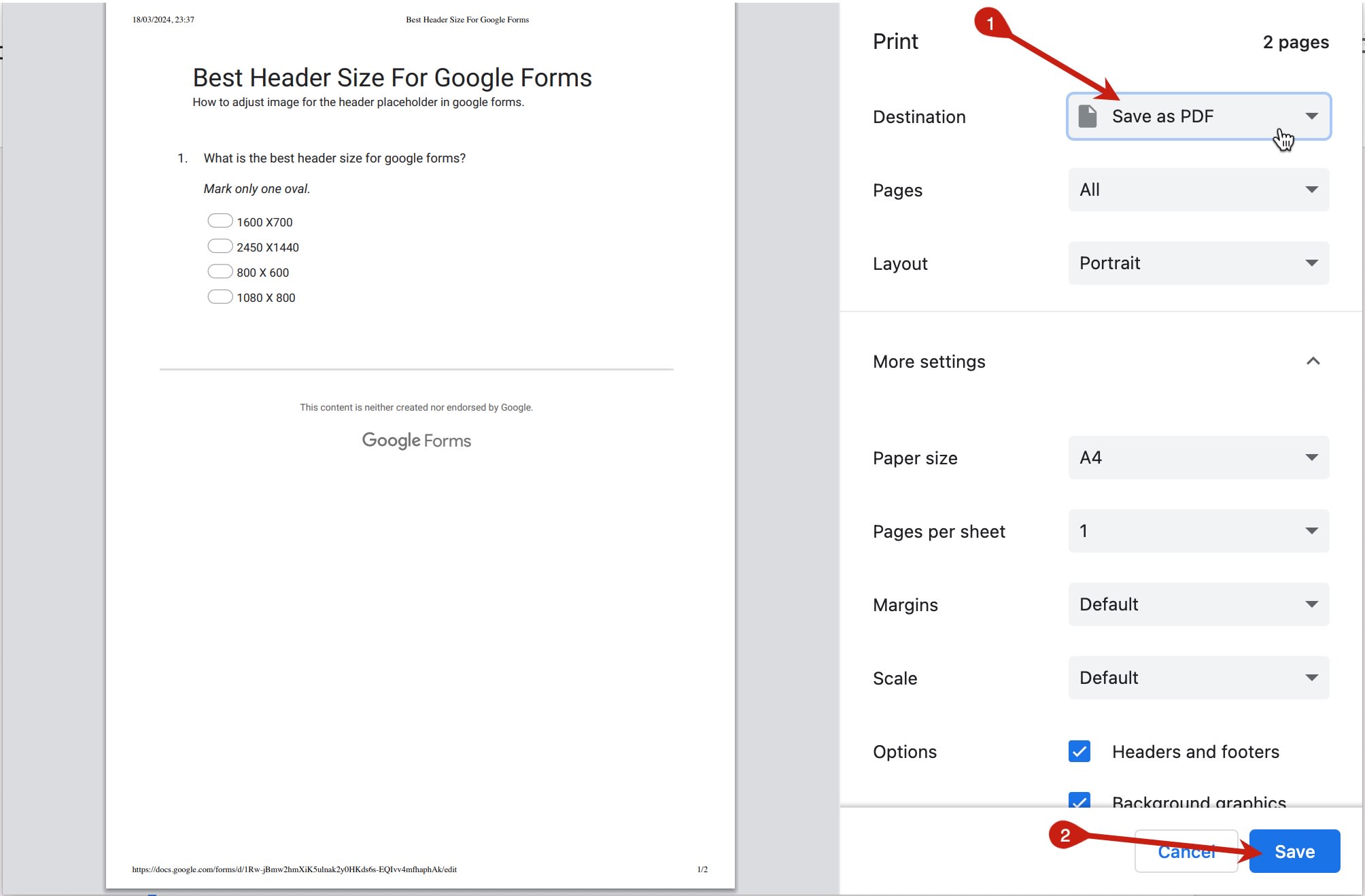Open the Margins dropdown showing Default

[x=1198, y=604]
